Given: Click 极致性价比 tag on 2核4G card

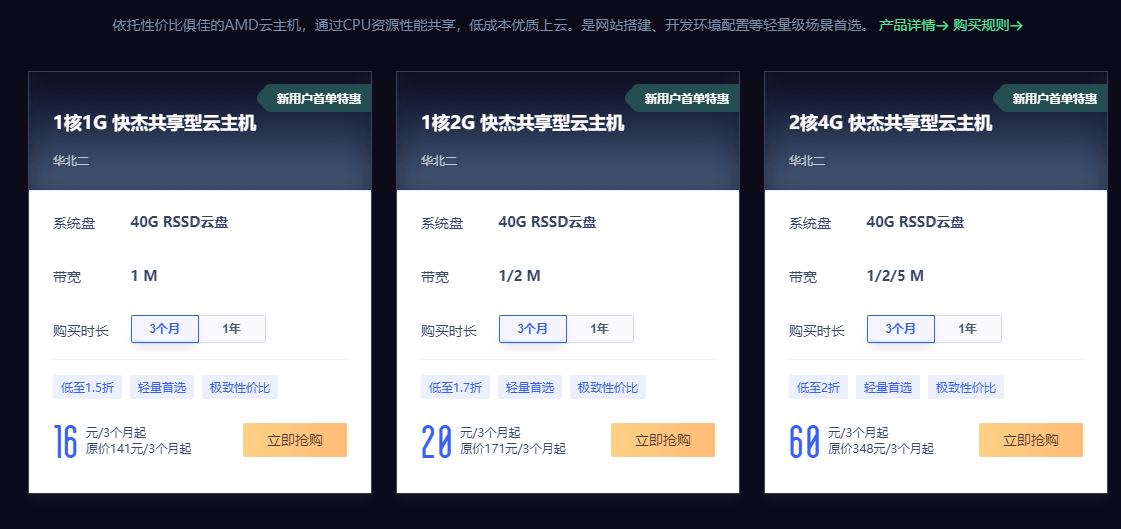Looking at the screenshot, I should coord(966,387).
